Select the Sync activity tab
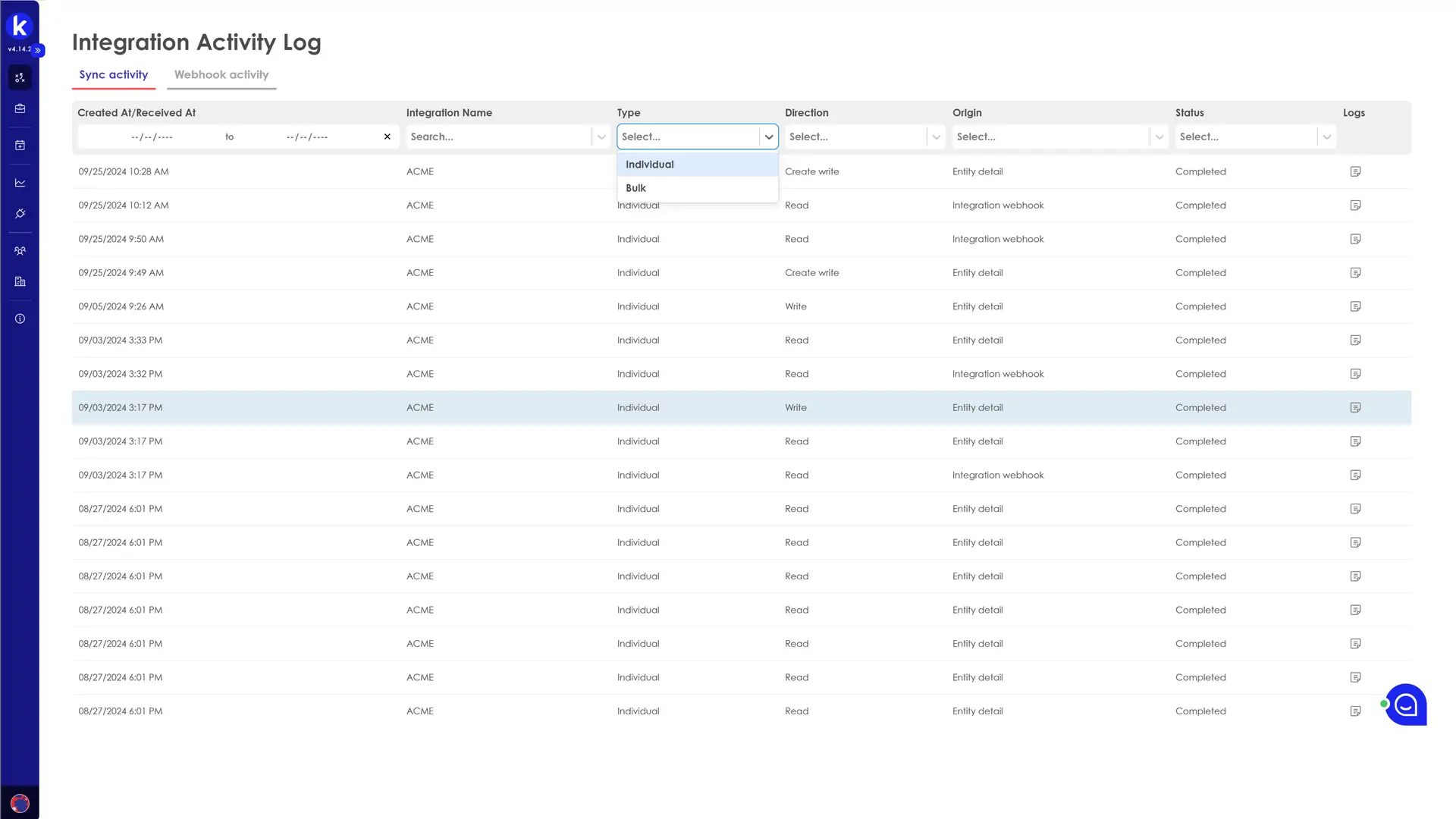1456x819 pixels. point(114,74)
